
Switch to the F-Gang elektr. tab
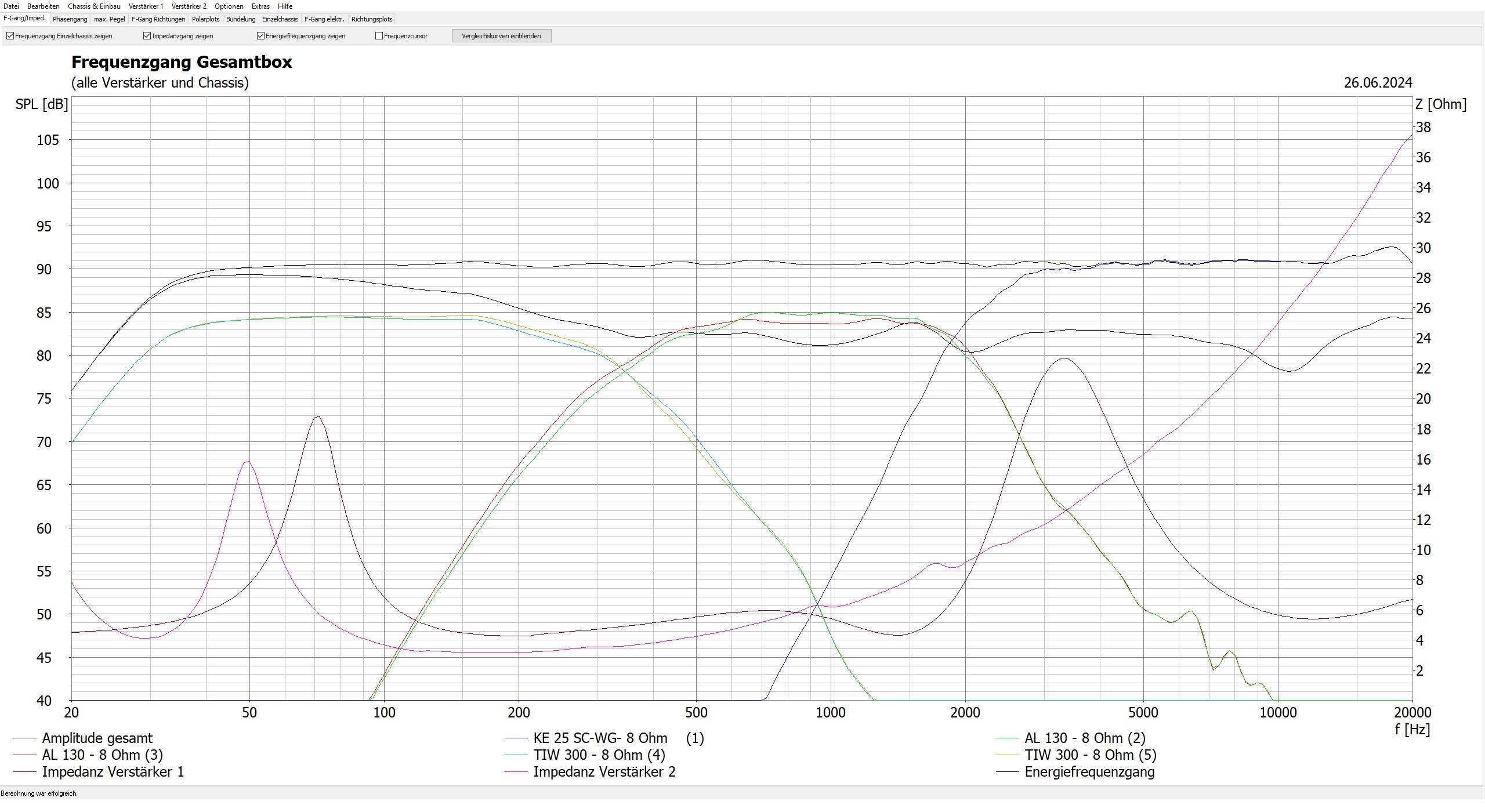(x=324, y=19)
